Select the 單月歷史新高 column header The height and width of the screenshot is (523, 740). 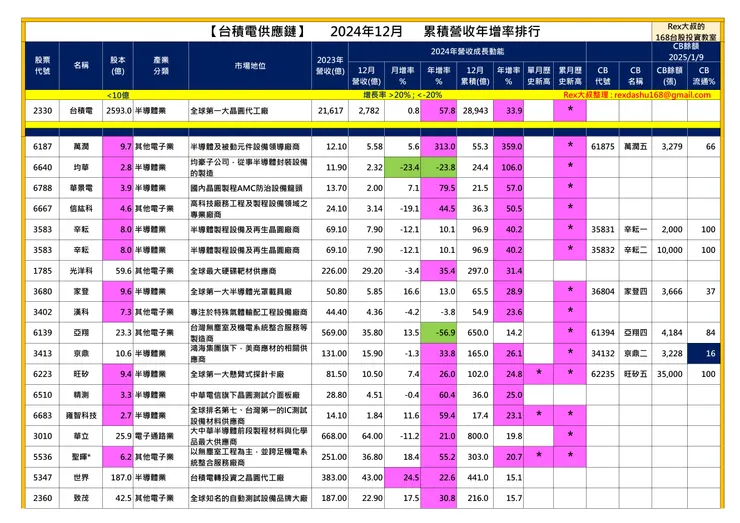(x=538, y=76)
